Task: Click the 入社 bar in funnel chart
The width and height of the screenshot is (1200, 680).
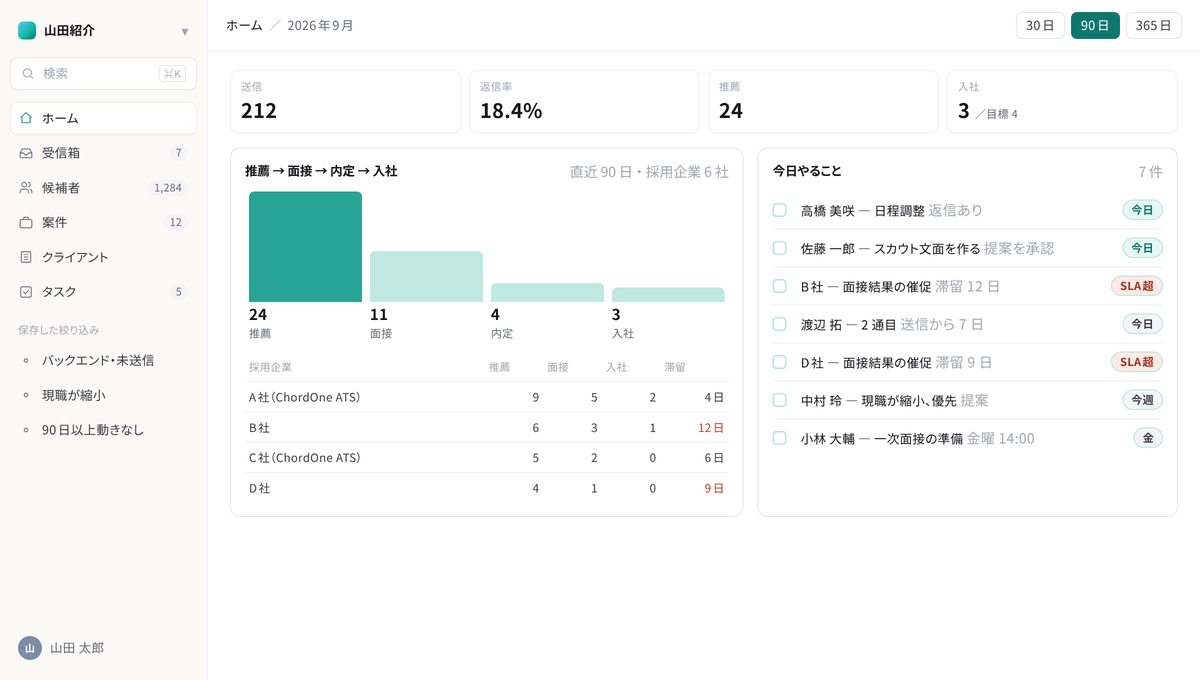Action: tap(668, 295)
